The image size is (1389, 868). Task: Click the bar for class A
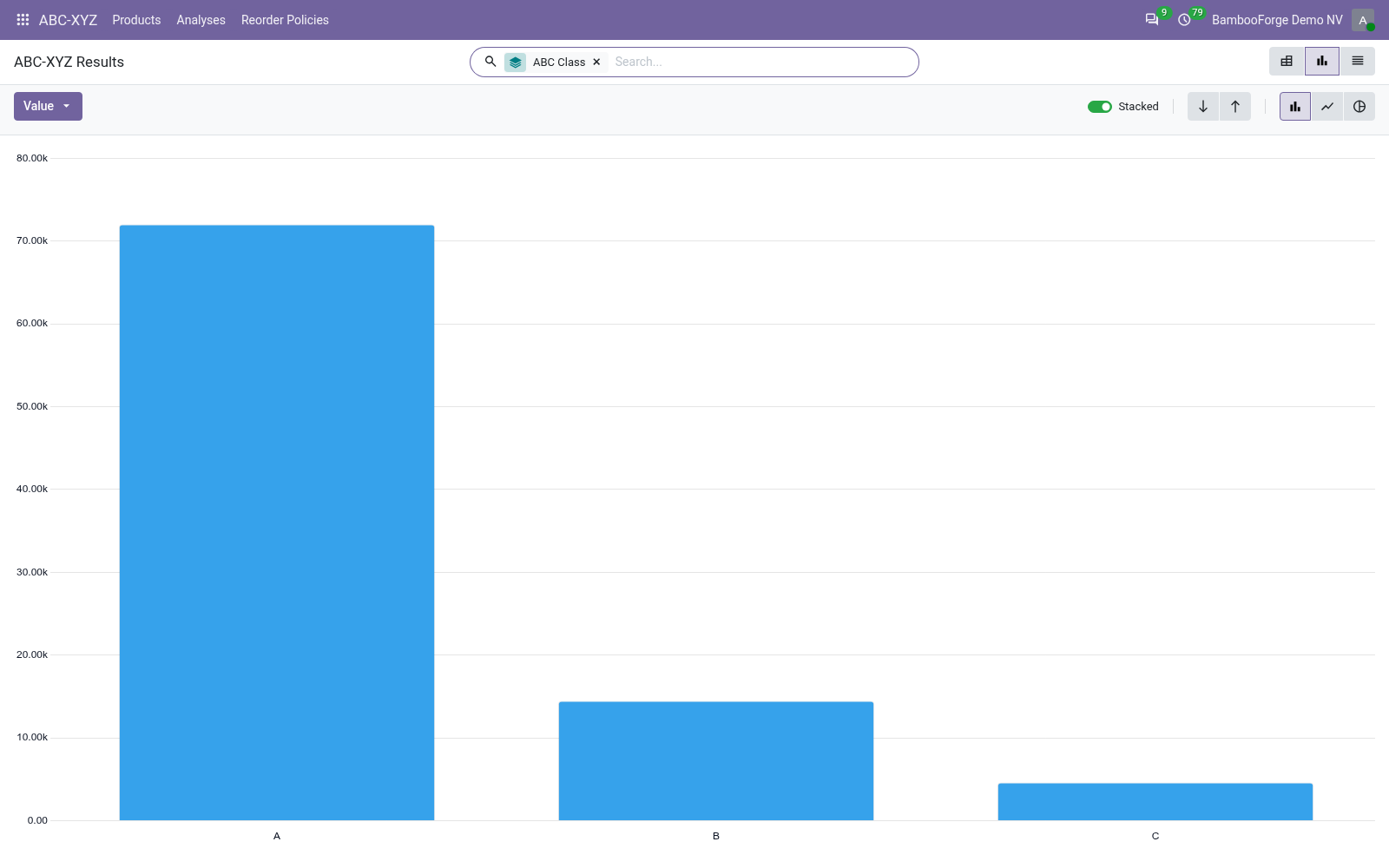(277, 523)
